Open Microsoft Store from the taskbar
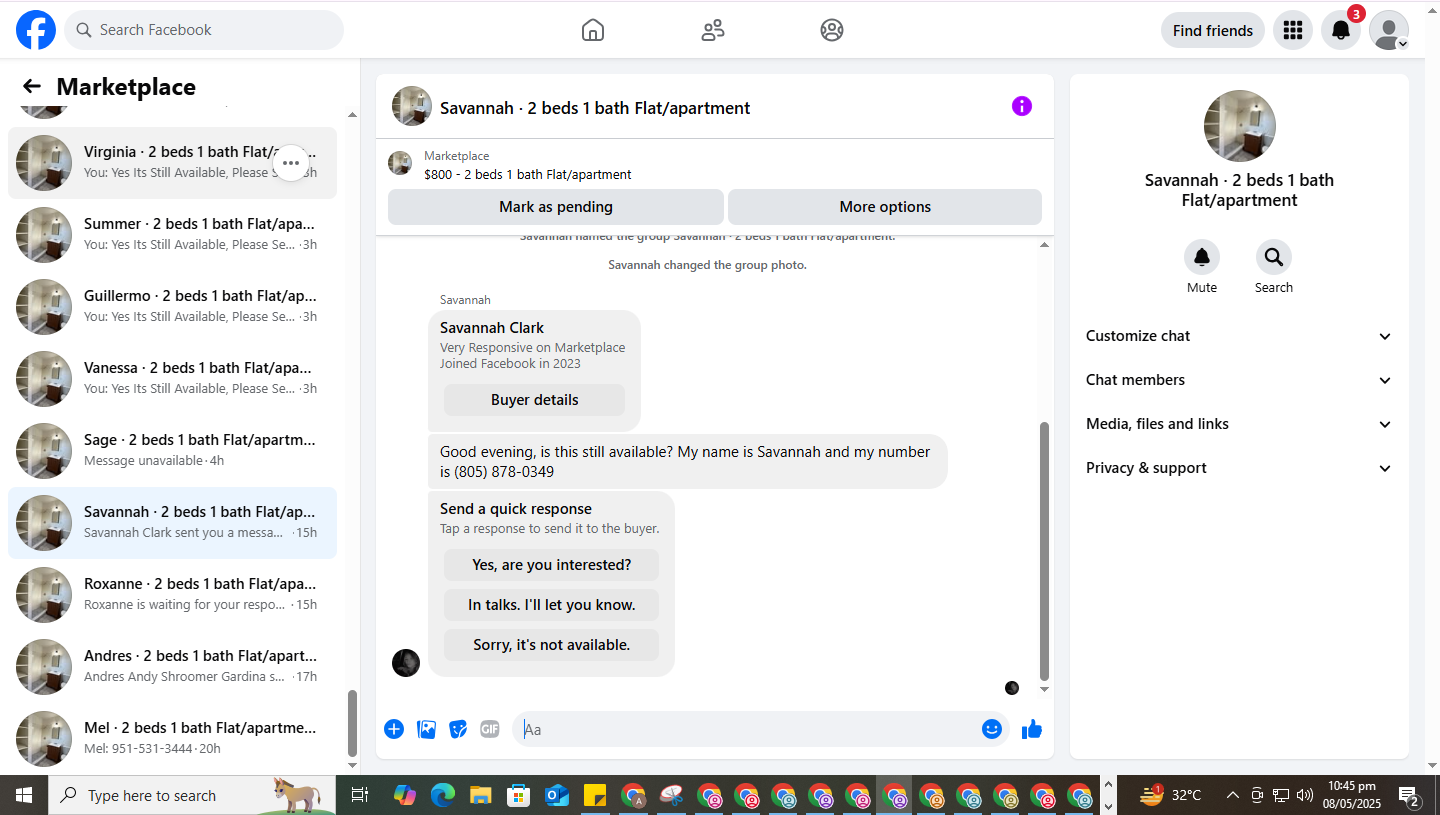Screen dimensions: 1440x815 click(518, 795)
